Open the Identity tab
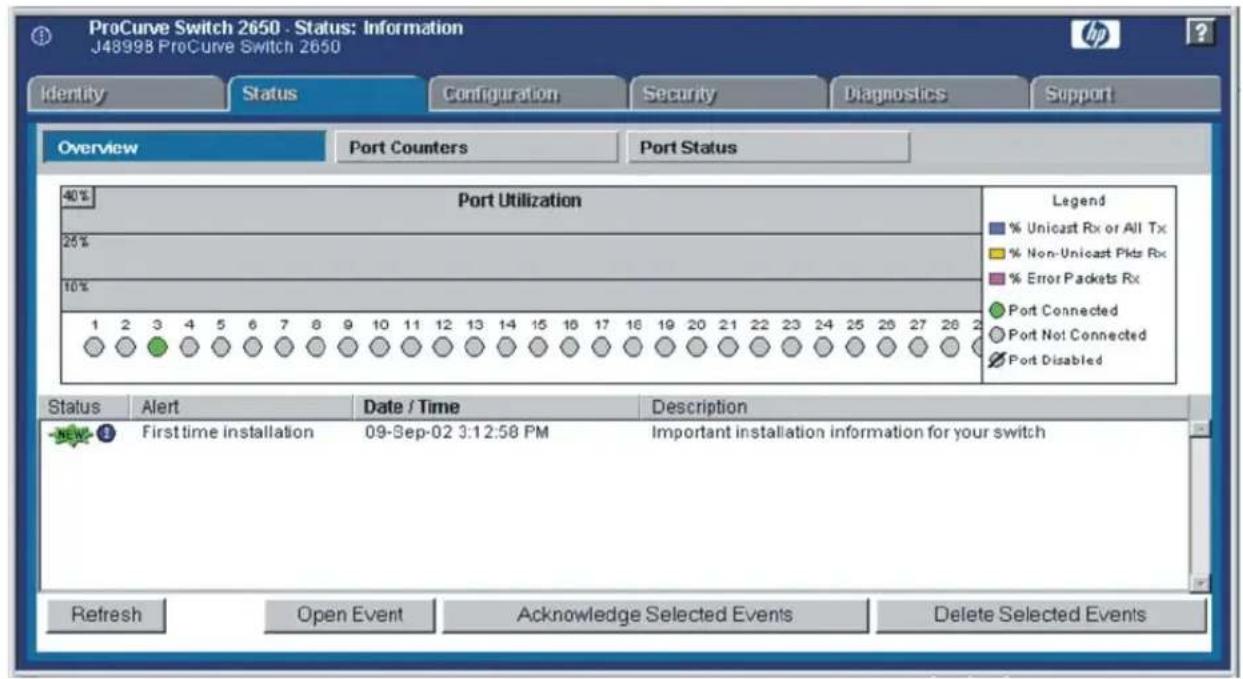Screen dimensions: 1243x679 [125, 94]
